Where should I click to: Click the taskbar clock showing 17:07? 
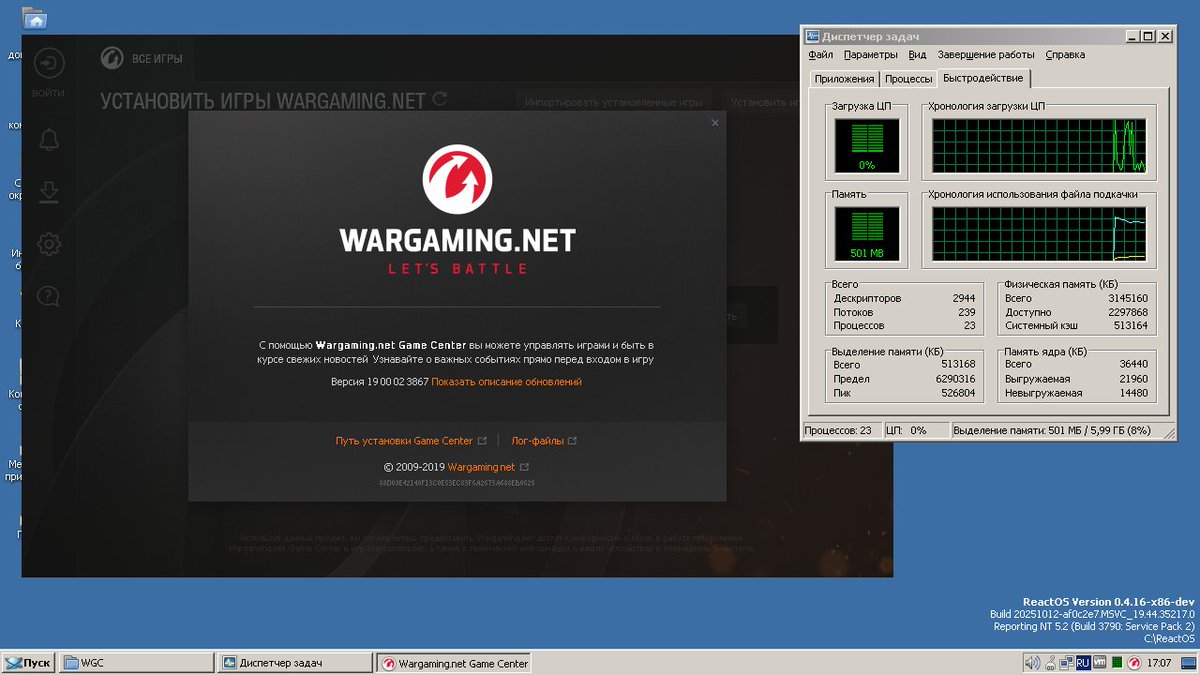pyautogui.click(x=1160, y=662)
